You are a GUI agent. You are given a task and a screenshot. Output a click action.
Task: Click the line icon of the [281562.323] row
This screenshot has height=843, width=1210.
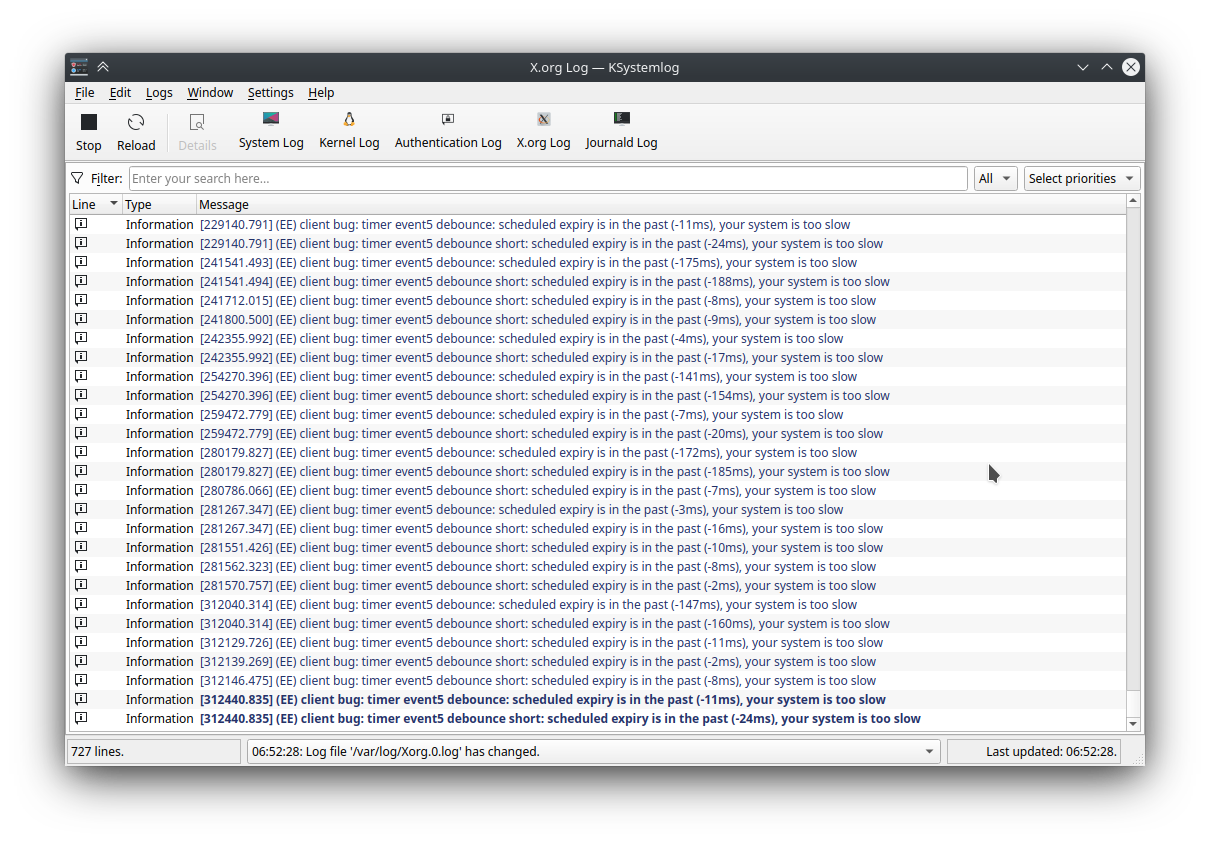(81, 566)
